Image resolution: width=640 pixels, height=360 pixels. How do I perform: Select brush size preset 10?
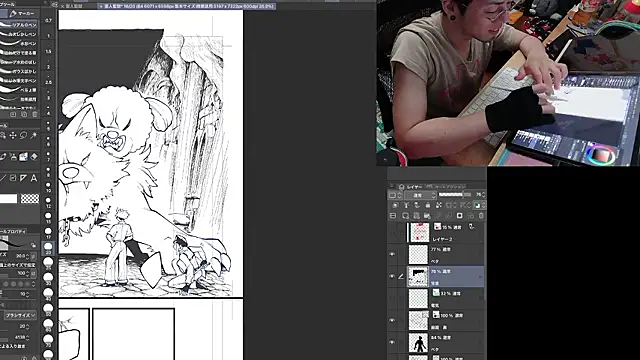(48, 187)
